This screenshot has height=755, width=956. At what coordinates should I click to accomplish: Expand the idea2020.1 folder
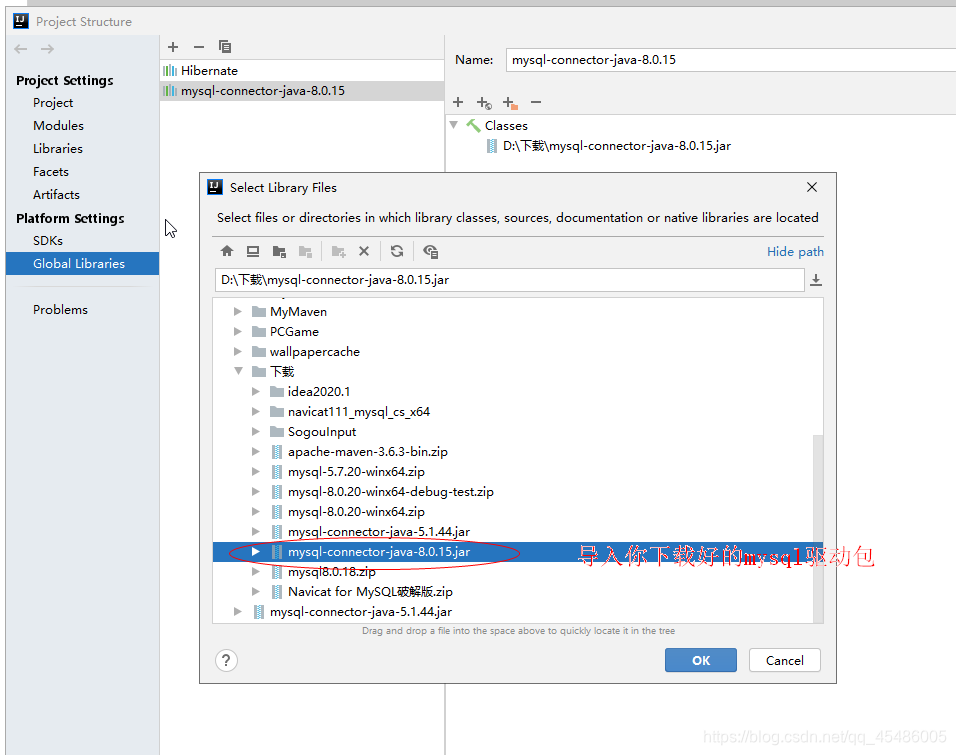coord(255,392)
